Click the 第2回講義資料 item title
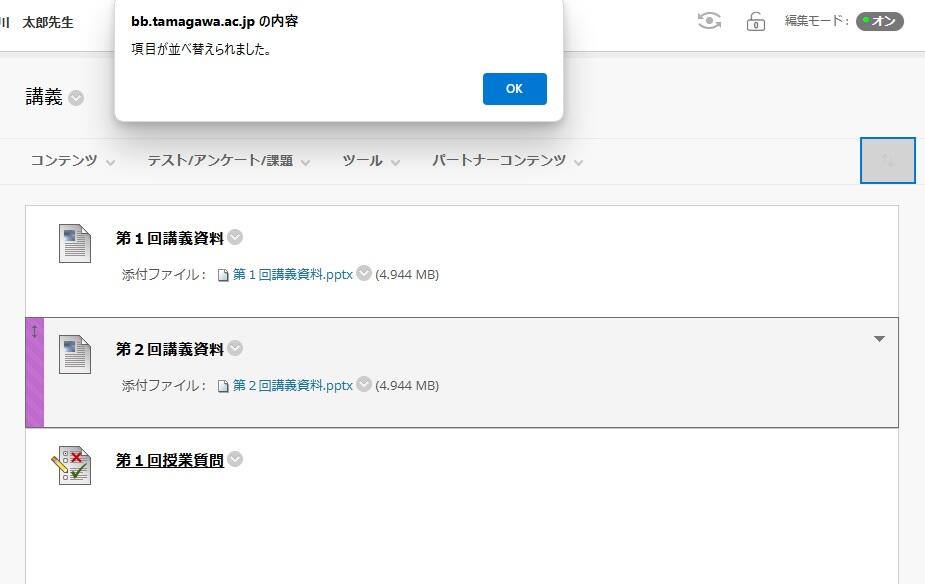 pos(170,349)
